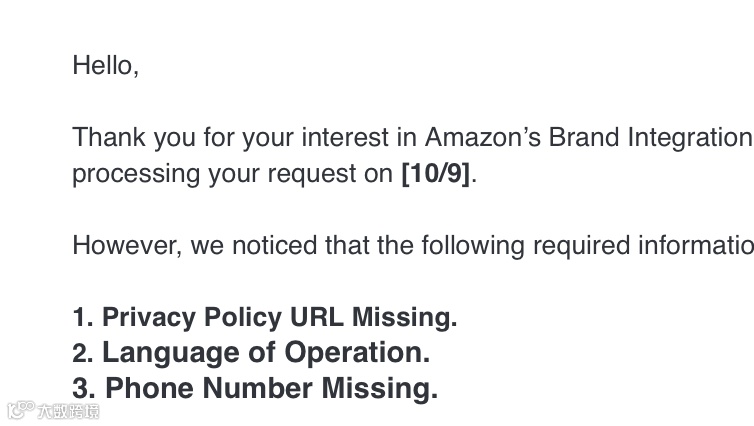
Task: Click the watermark logo icon at bottom-left
Action: click(21, 409)
